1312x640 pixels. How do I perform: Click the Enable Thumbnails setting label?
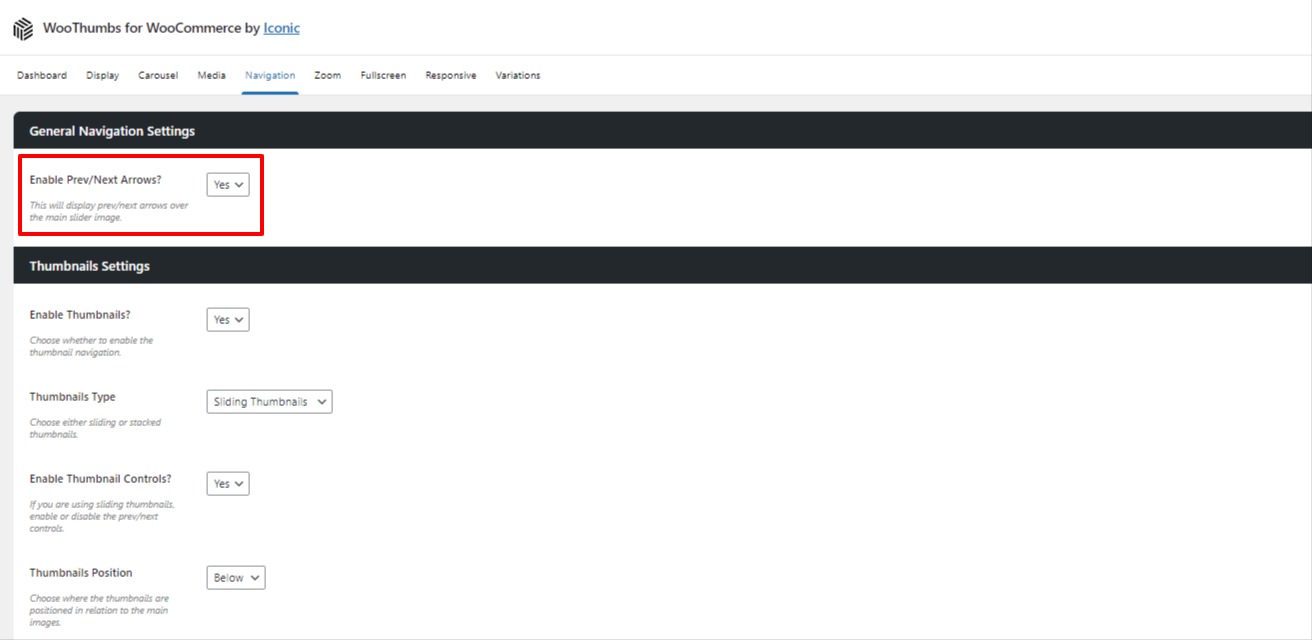[80, 314]
